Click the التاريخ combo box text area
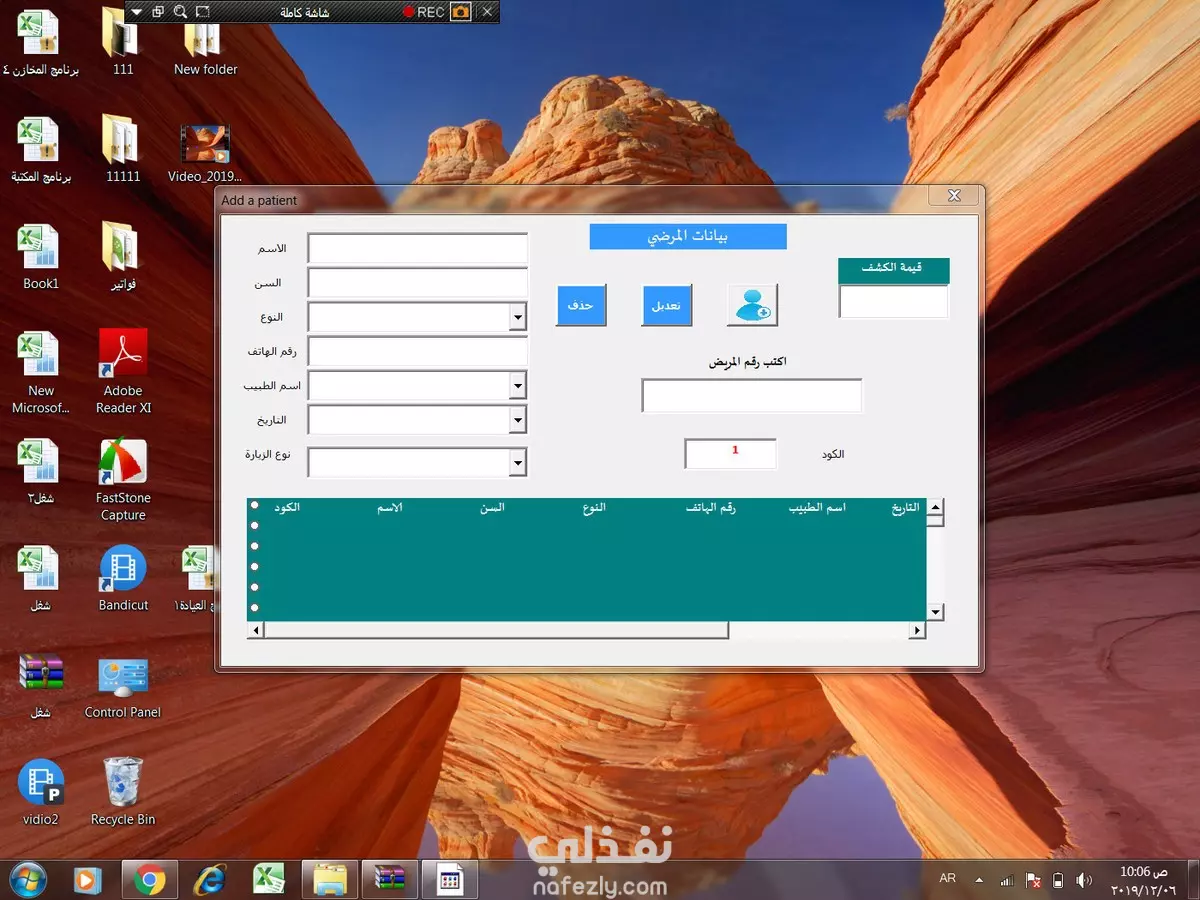The width and height of the screenshot is (1200, 900). (x=408, y=420)
